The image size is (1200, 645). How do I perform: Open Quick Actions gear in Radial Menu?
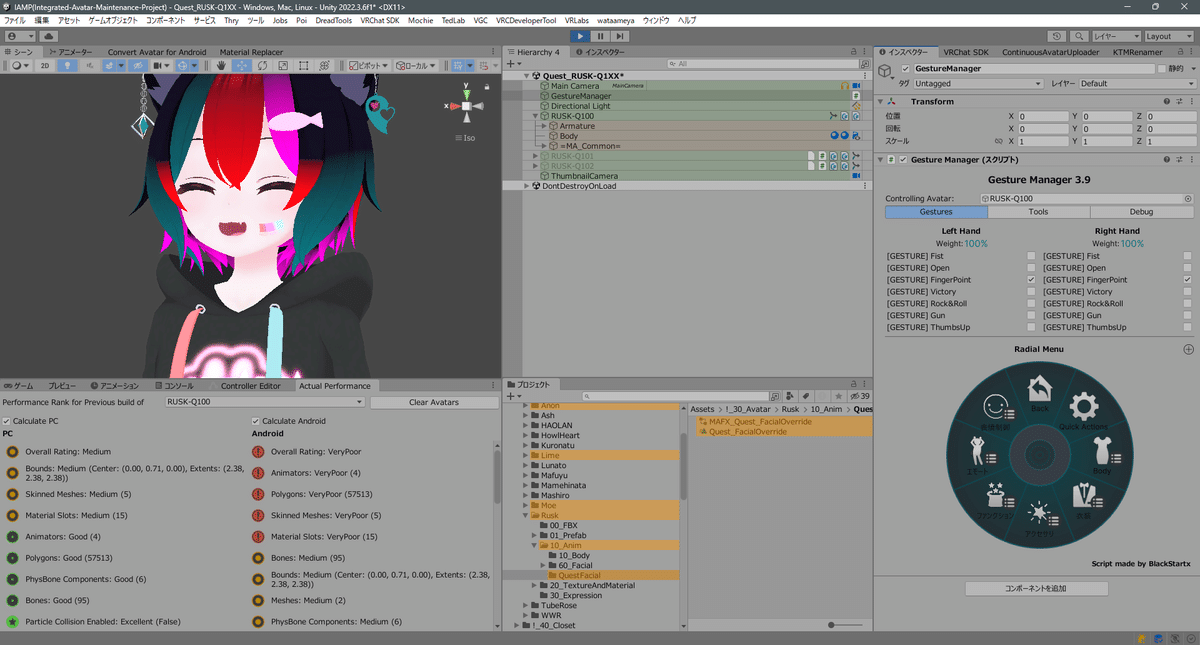coord(1084,408)
